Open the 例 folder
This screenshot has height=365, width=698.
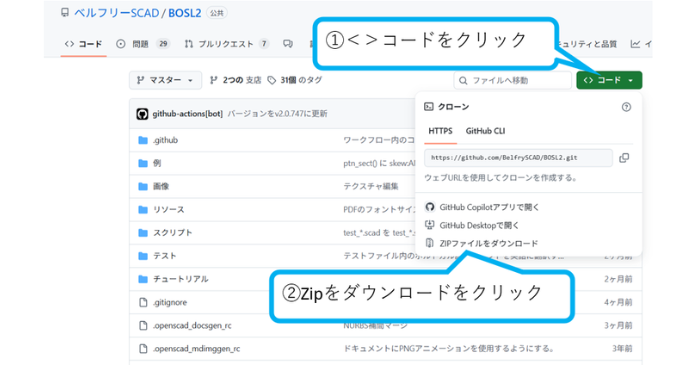(157, 163)
